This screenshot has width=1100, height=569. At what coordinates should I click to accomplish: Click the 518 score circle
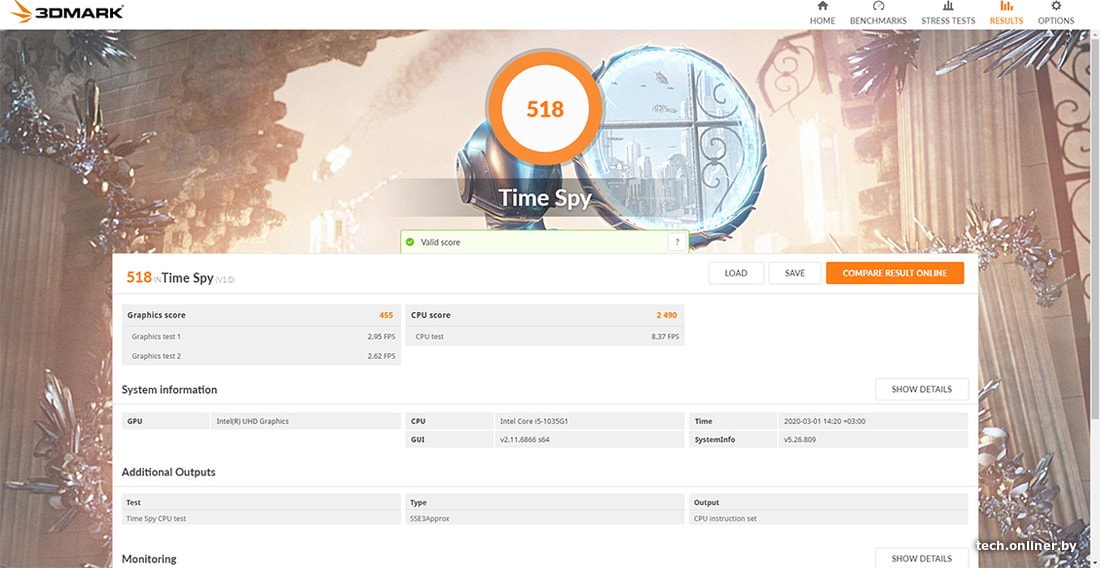click(545, 109)
